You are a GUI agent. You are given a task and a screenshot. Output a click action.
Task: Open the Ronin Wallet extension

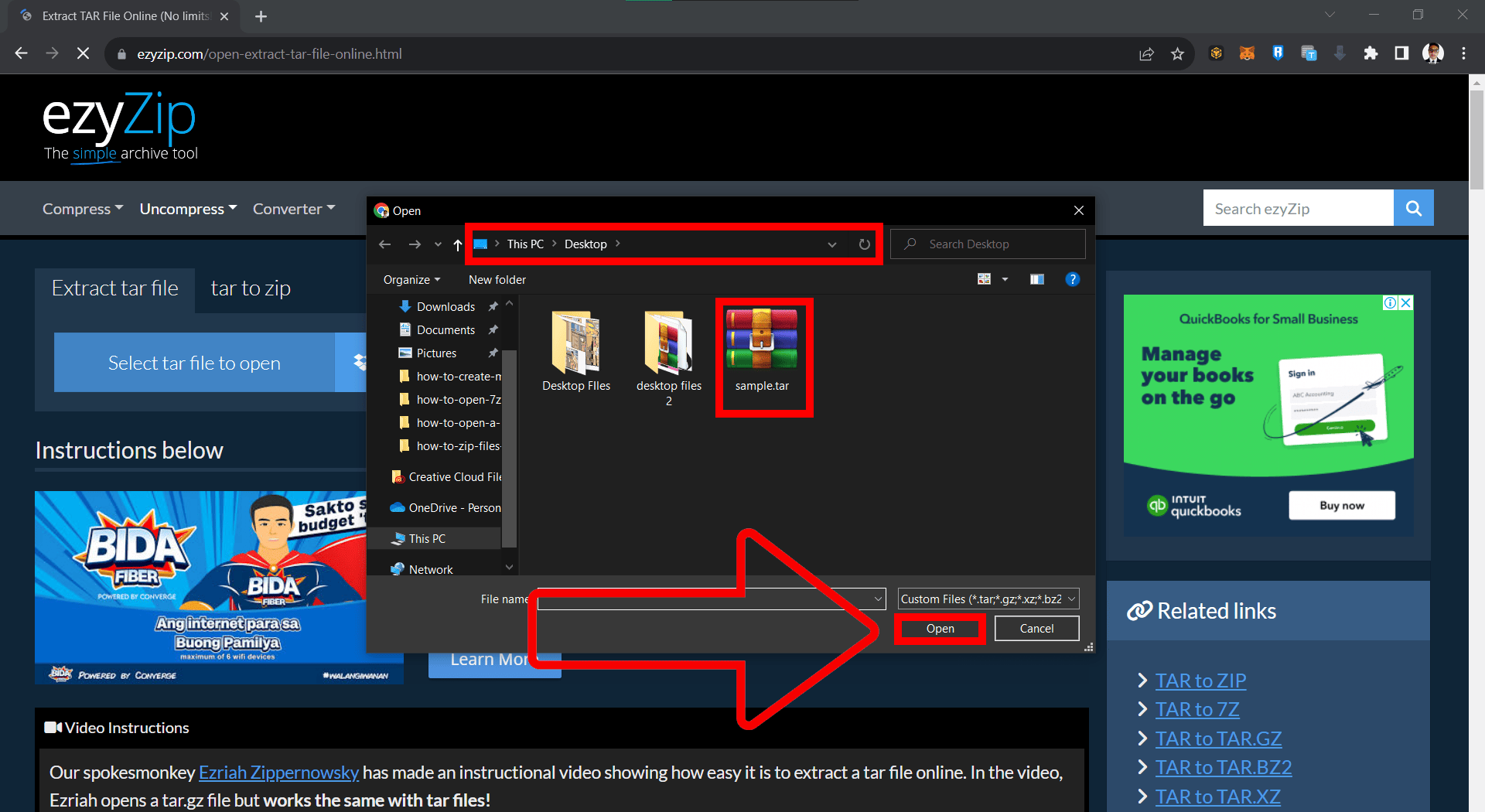point(1278,53)
